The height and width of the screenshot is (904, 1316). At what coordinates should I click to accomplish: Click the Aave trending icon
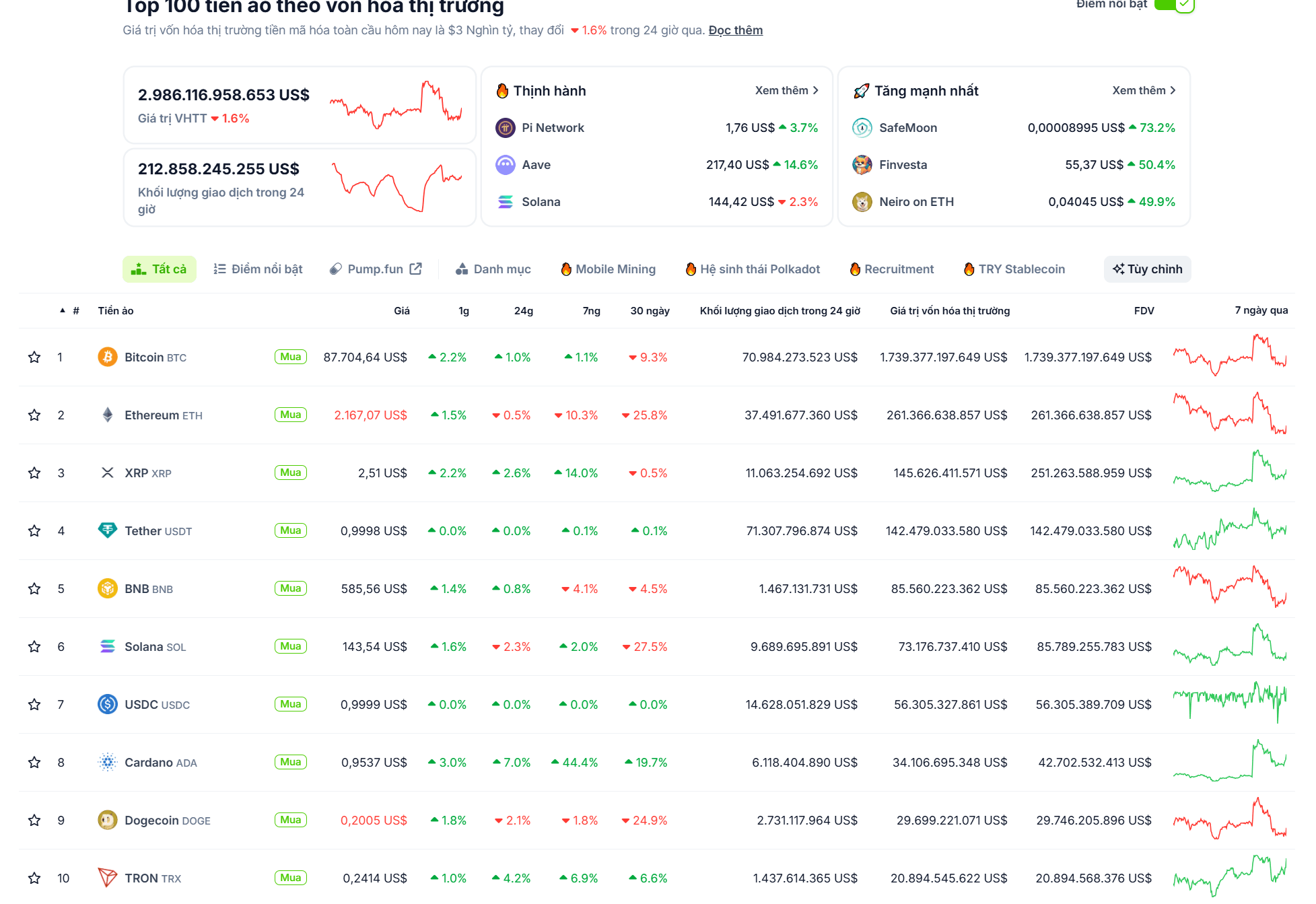click(x=506, y=165)
